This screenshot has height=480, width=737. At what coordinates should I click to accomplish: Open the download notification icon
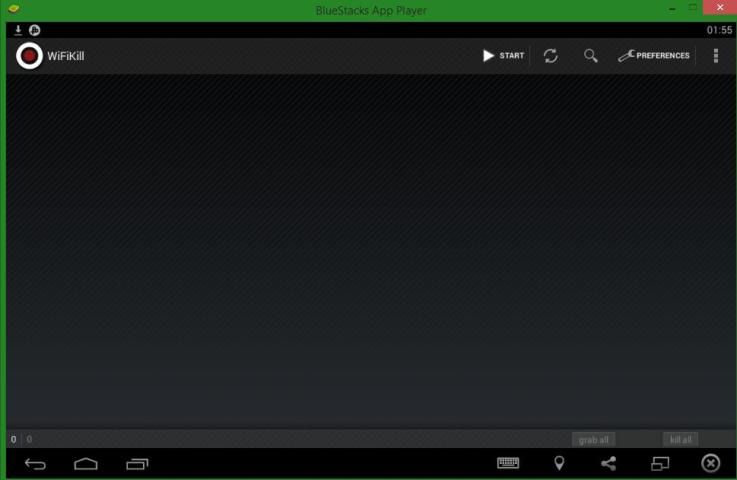pos(18,30)
